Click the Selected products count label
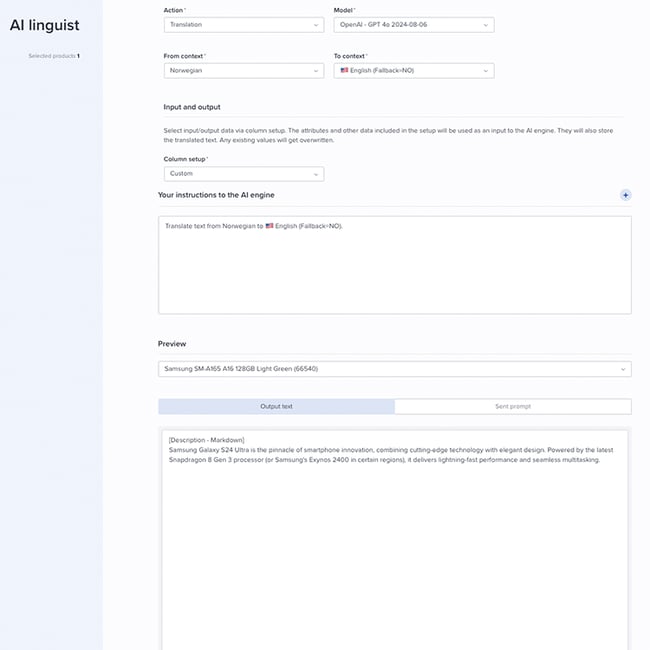The height and width of the screenshot is (650, 650). (54, 56)
